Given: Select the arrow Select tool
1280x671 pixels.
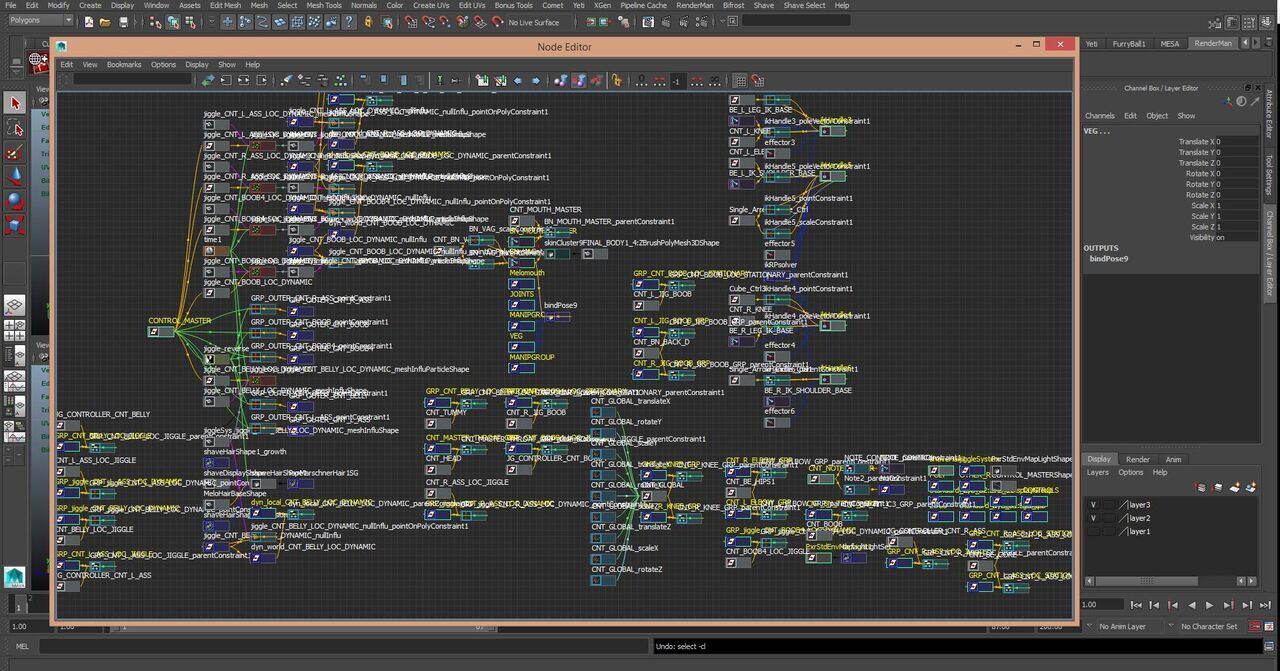Looking at the screenshot, I should [x=15, y=103].
